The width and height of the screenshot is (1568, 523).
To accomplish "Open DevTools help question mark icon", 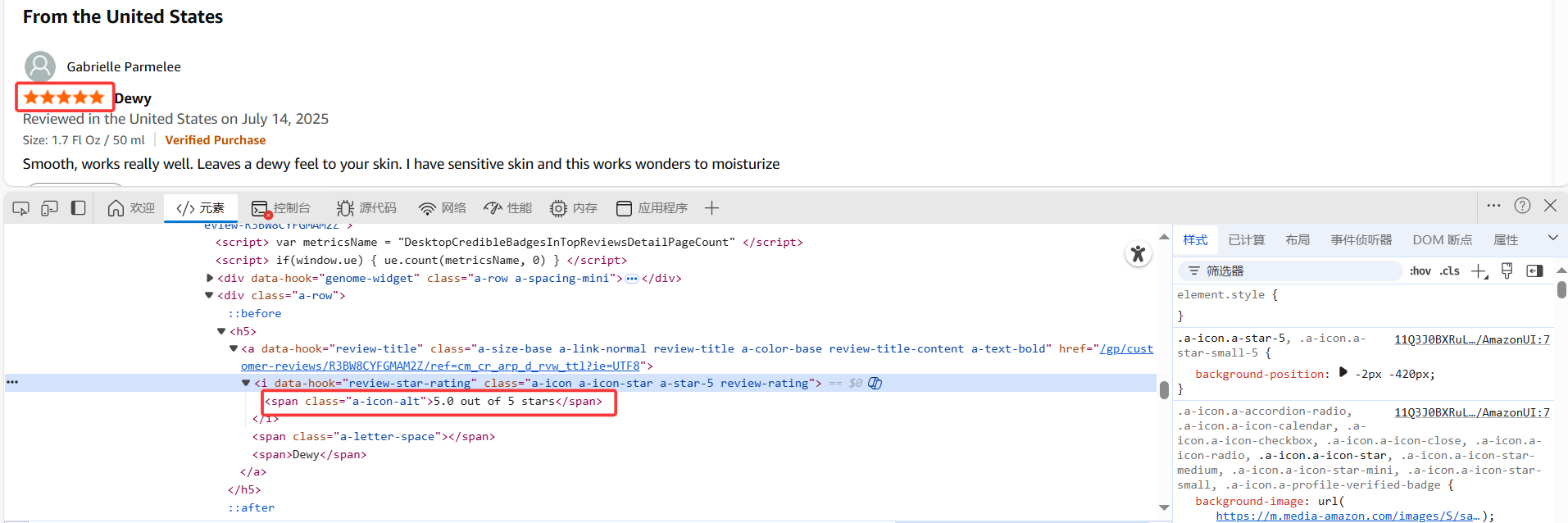I will click(x=1522, y=206).
